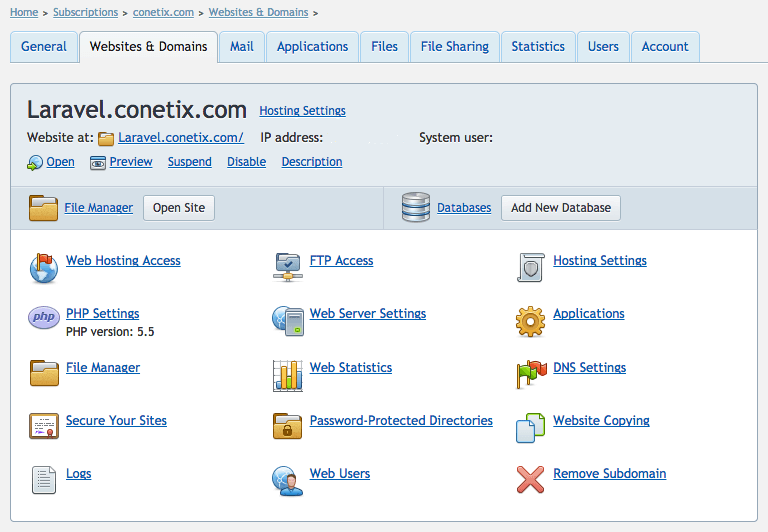This screenshot has width=768, height=532.
Task: Click the Logs document icon
Action: pyautogui.click(x=44, y=480)
